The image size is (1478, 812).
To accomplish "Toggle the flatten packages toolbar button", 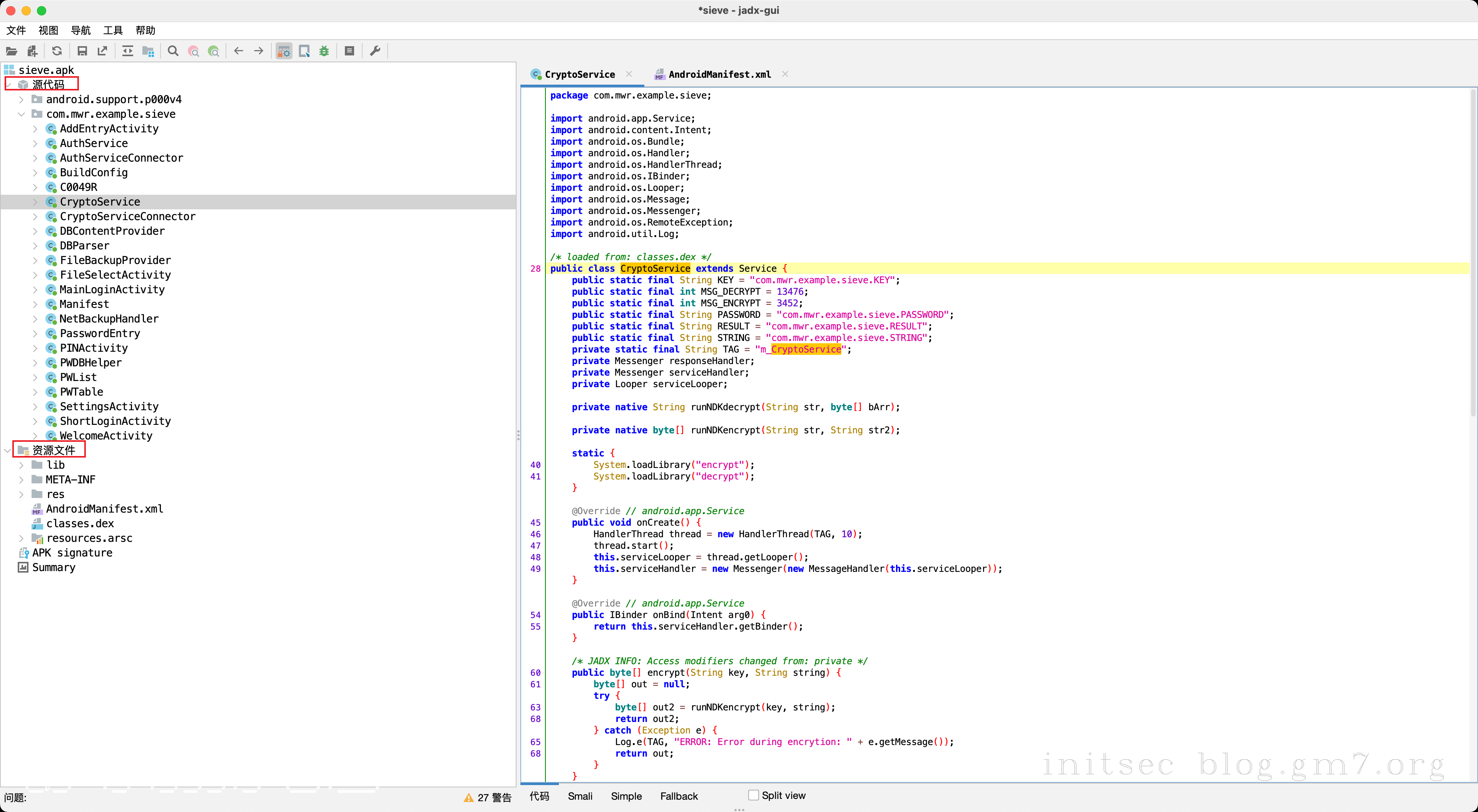I will coord(148,51).
